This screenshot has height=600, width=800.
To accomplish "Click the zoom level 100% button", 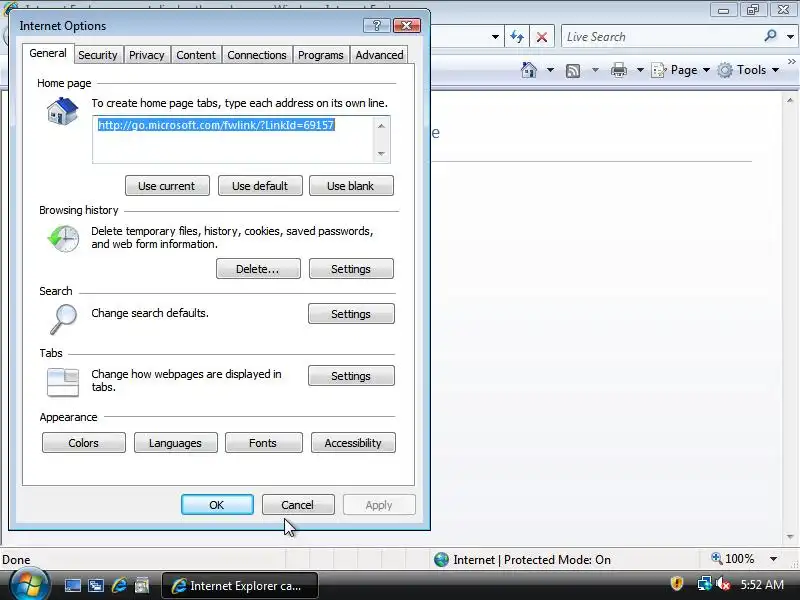I will [733, 559].
